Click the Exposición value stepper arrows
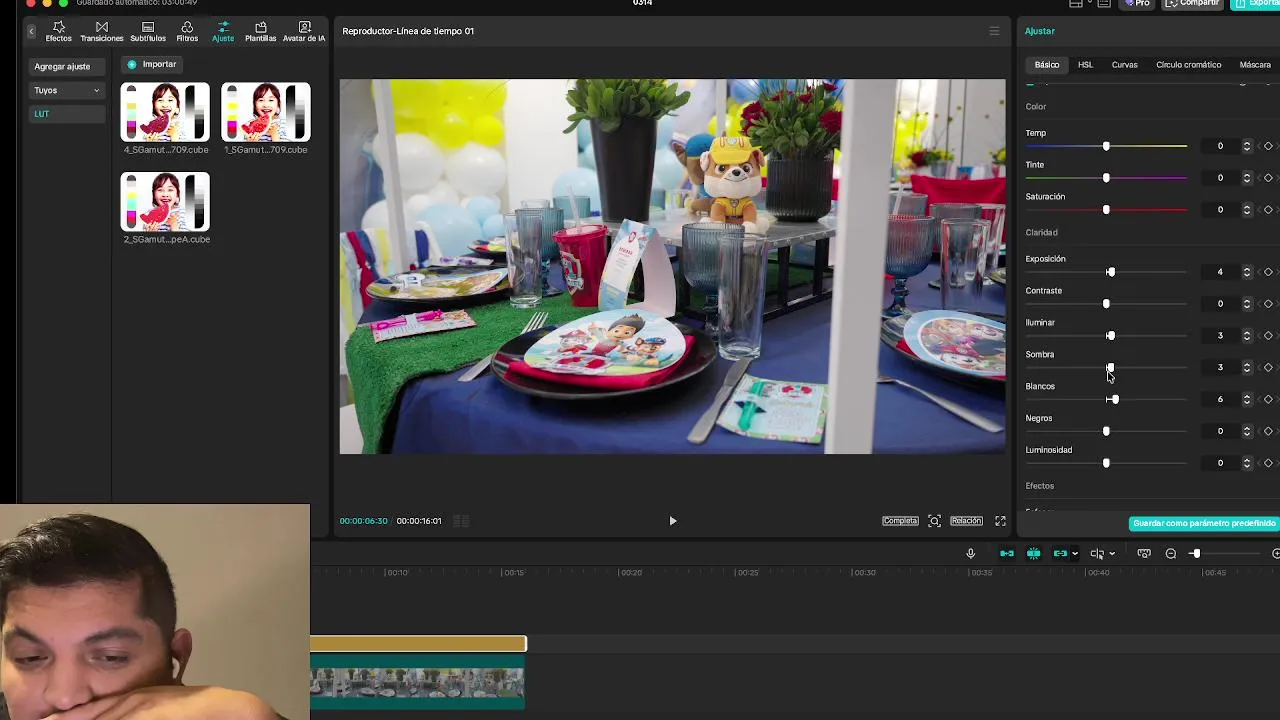Viewport: 1280px width, 720px height. (1247, 272)
